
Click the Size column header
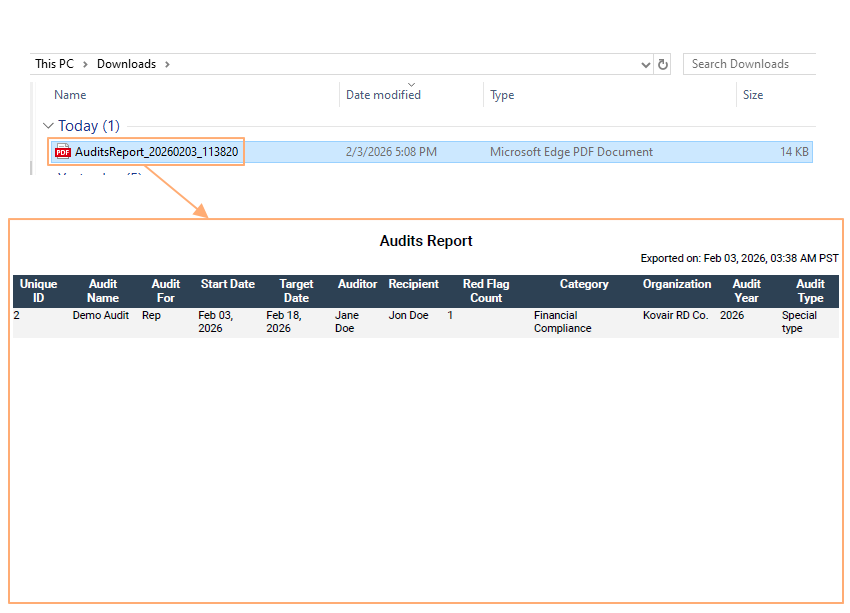coord(752,94)
